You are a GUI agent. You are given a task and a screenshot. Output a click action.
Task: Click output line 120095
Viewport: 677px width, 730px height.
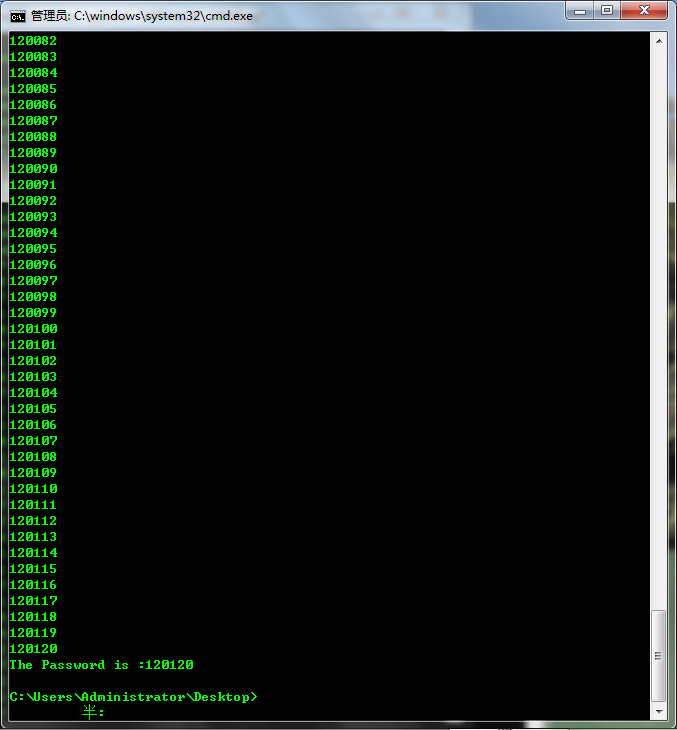coord(33,249)
